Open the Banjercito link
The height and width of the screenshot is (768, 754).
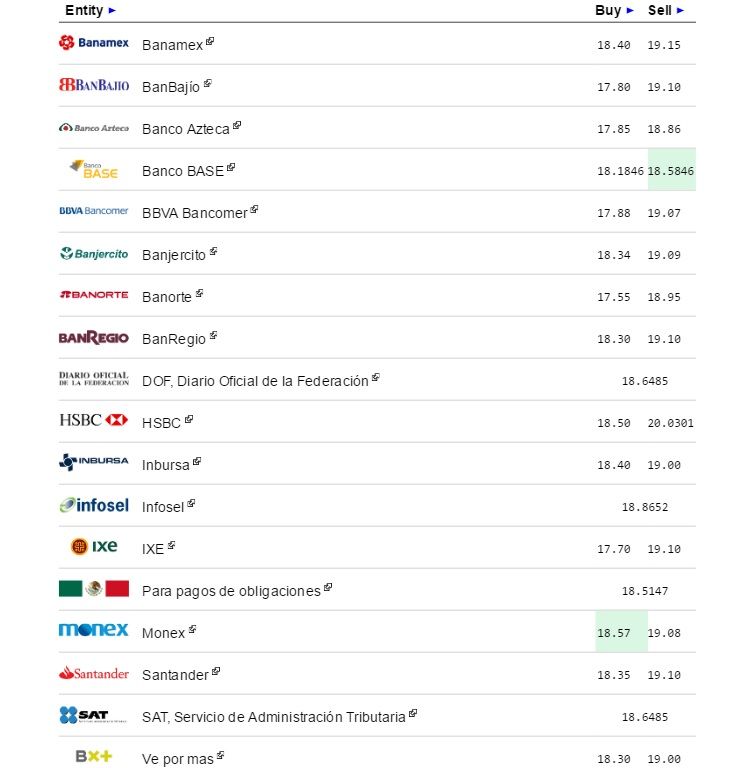click(174, 255)
